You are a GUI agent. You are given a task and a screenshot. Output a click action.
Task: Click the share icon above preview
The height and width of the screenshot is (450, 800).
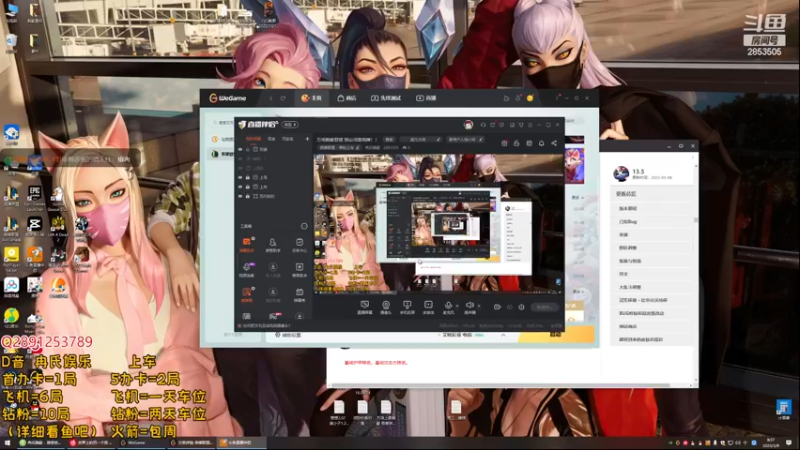[x=554, y=143]
